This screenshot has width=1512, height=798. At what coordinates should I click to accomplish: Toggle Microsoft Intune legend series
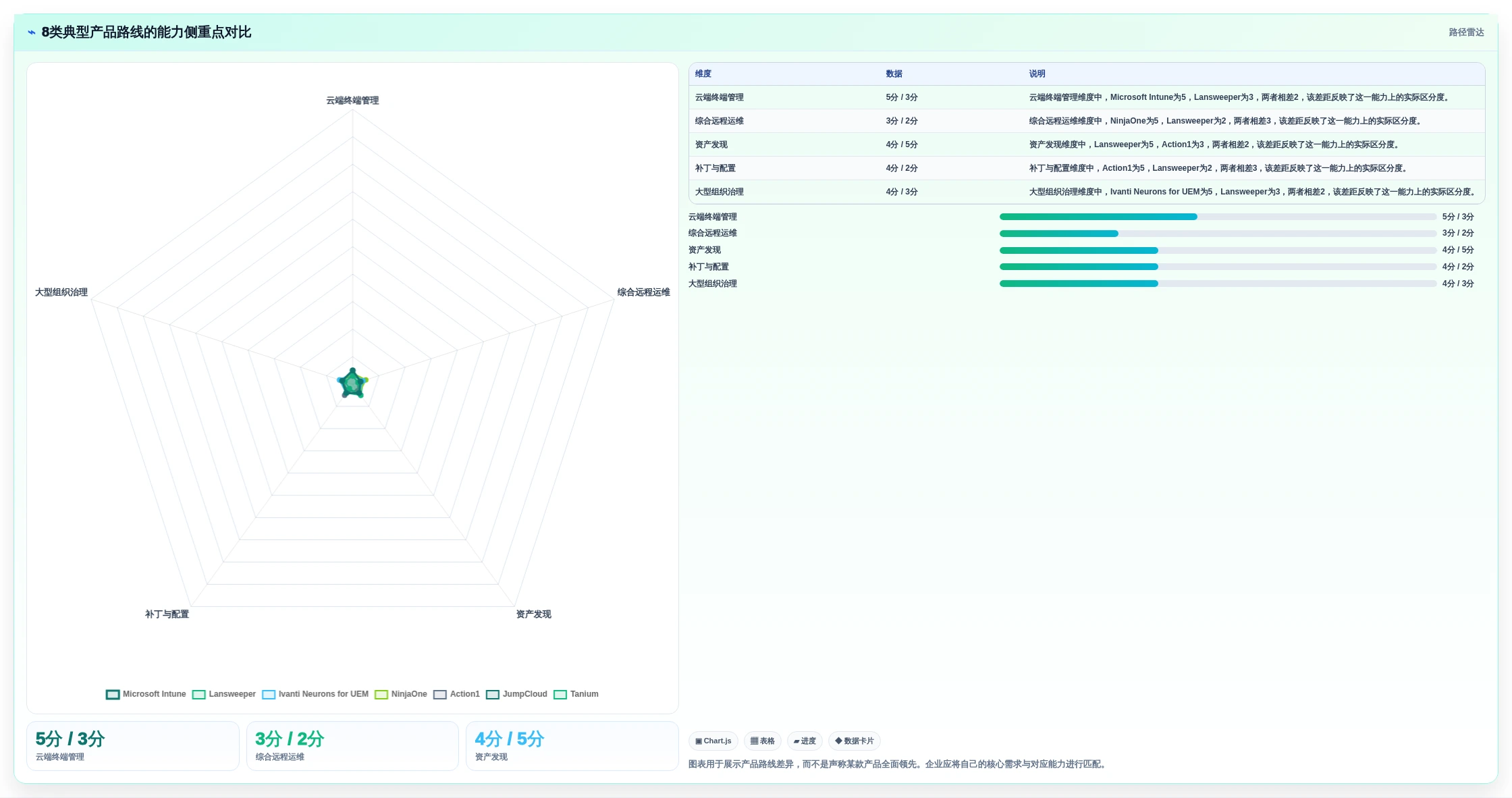point(146,694)
